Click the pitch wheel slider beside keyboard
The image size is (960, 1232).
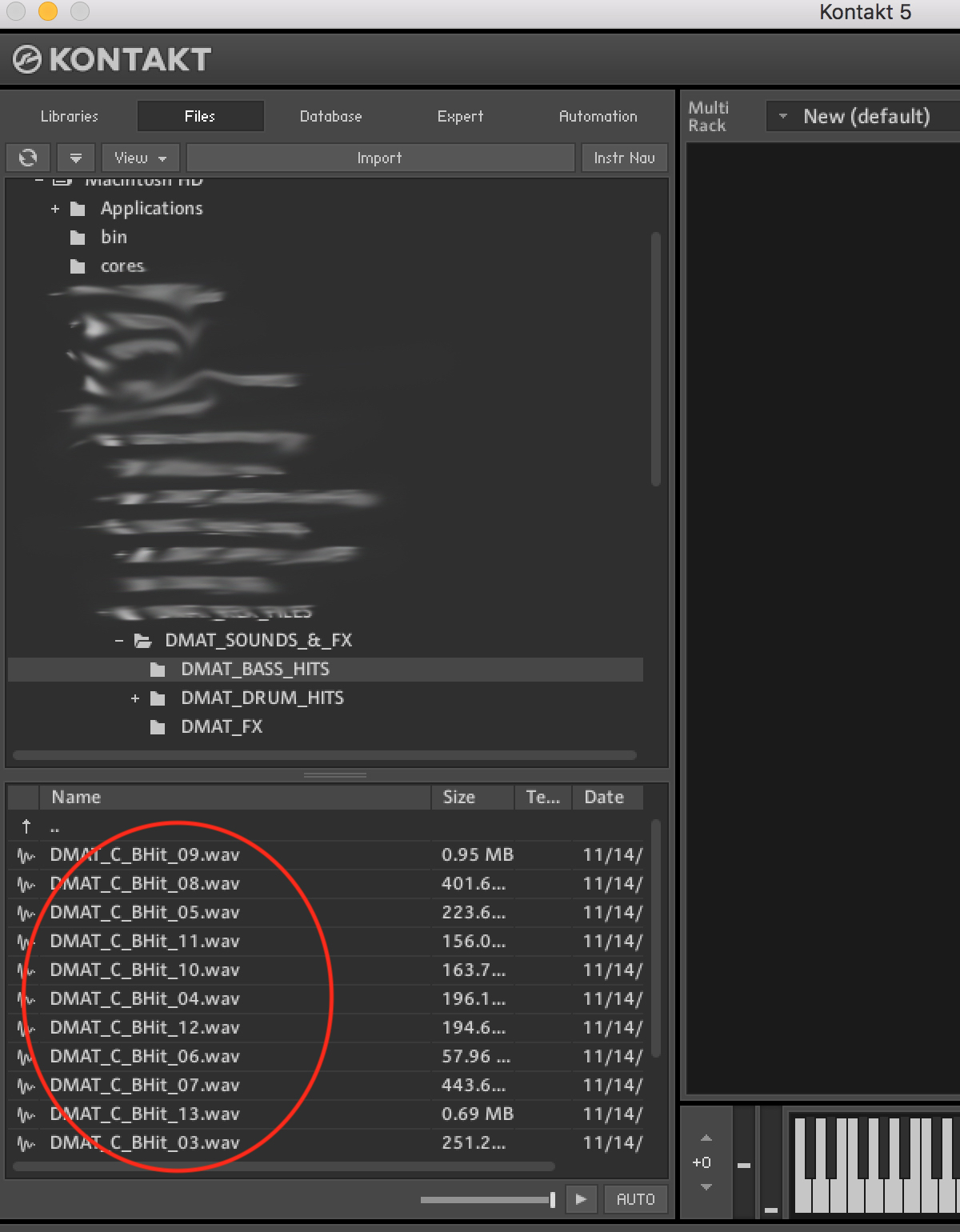(744, 1164)
